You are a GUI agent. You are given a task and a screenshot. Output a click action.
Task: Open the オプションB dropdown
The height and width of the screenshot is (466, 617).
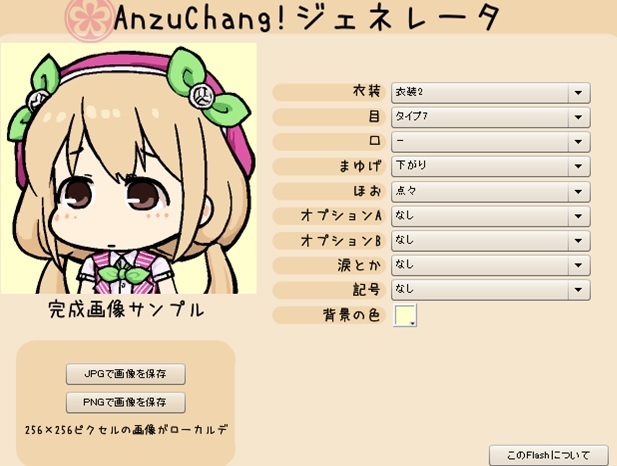(x=491, y=240)
